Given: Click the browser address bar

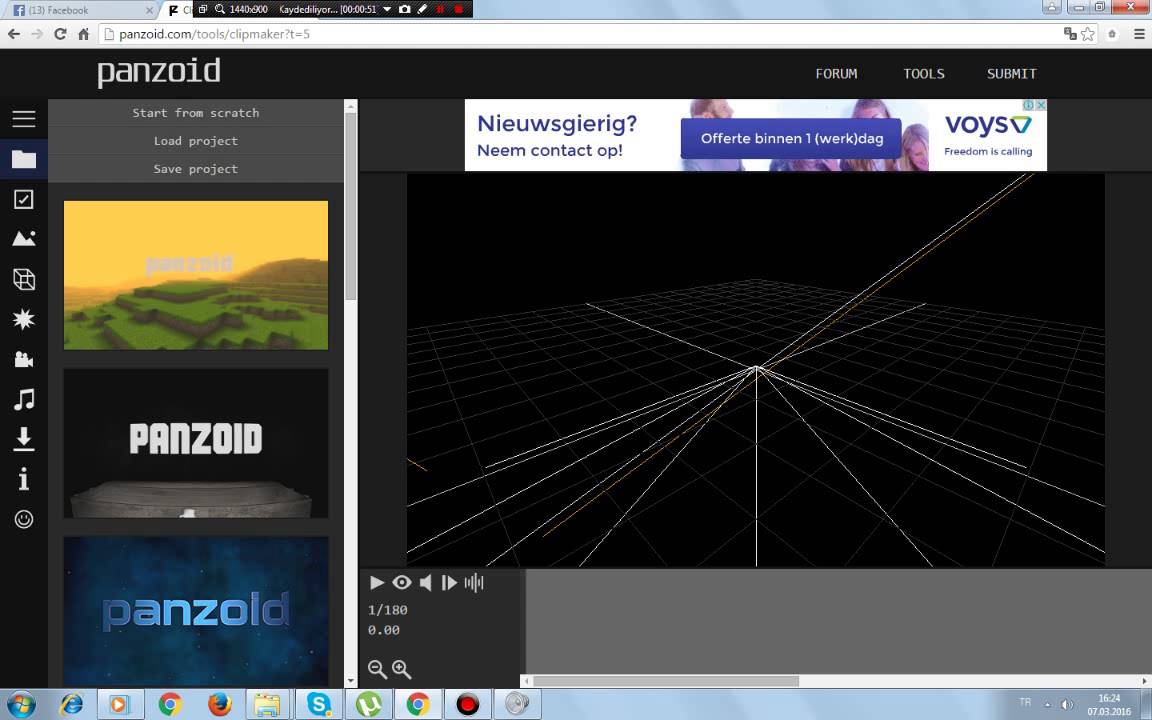Looking at the screenshot, I should (580, 34).
